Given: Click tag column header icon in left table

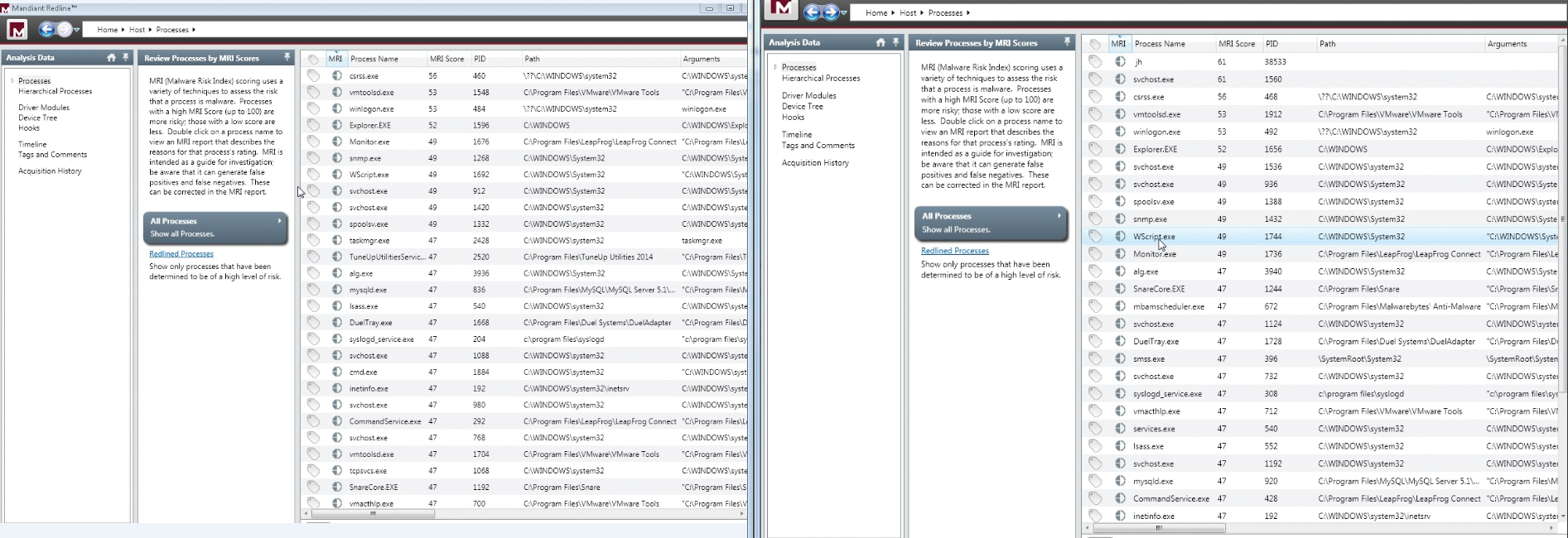Looking at the screenshot, I should coord(313,59).
